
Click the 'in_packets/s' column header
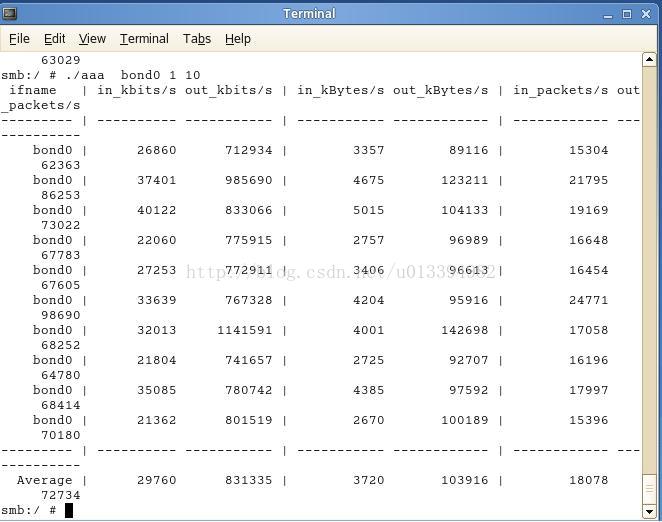561,90
